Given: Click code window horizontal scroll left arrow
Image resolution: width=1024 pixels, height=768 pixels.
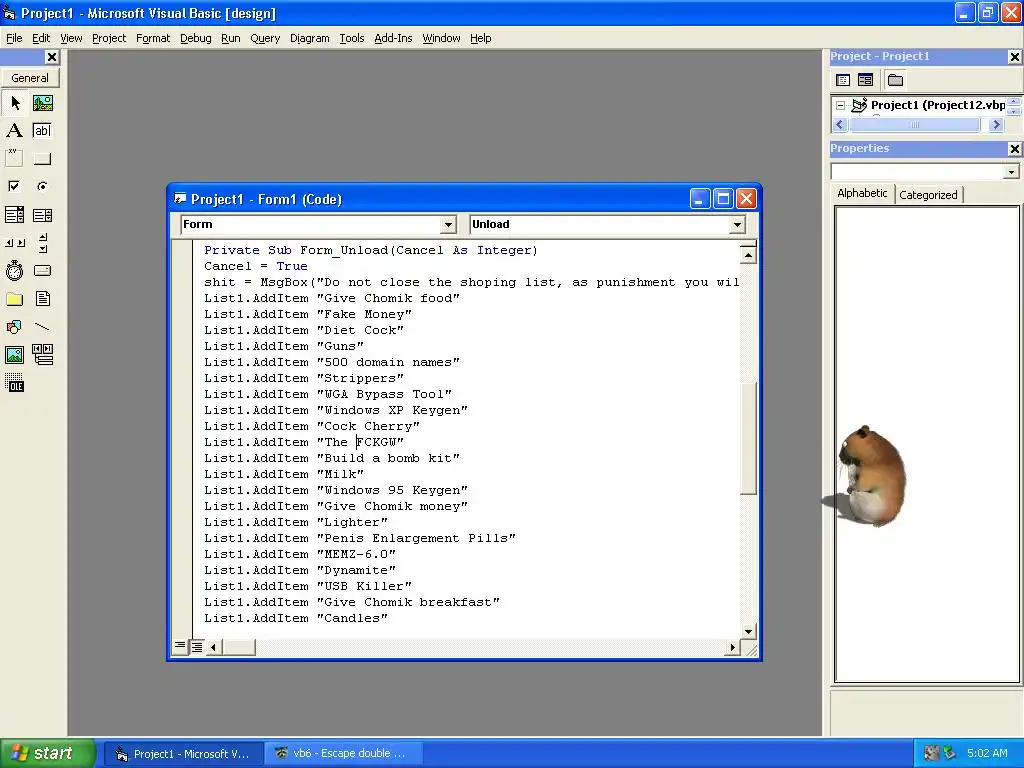Looking at the screenshot, I should coord(214,647).
